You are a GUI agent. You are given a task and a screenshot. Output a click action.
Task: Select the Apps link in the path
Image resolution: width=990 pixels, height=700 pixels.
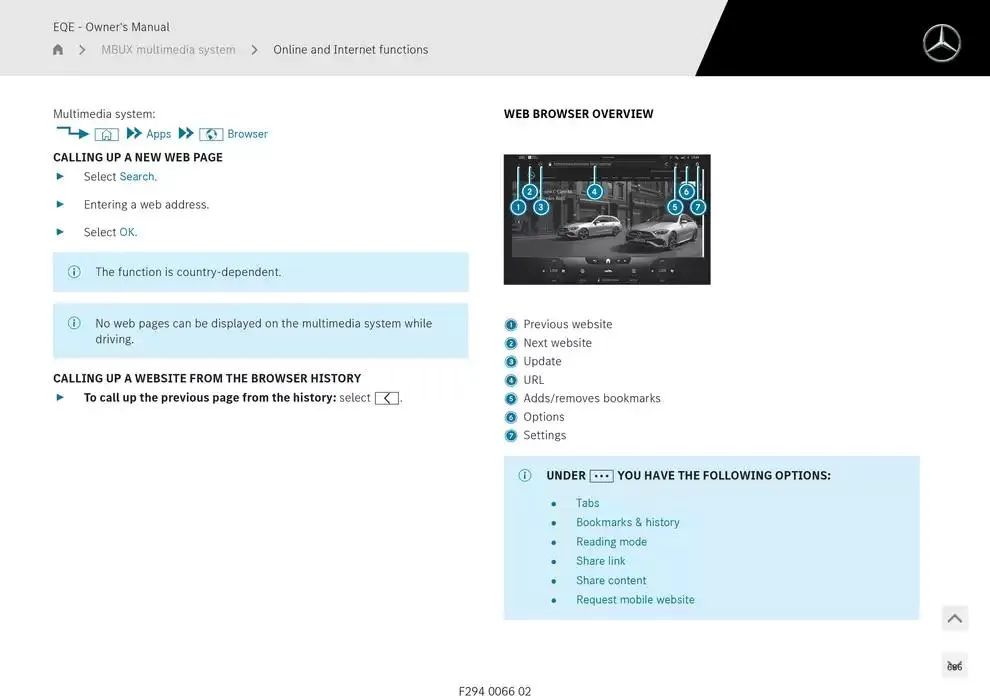158,134
